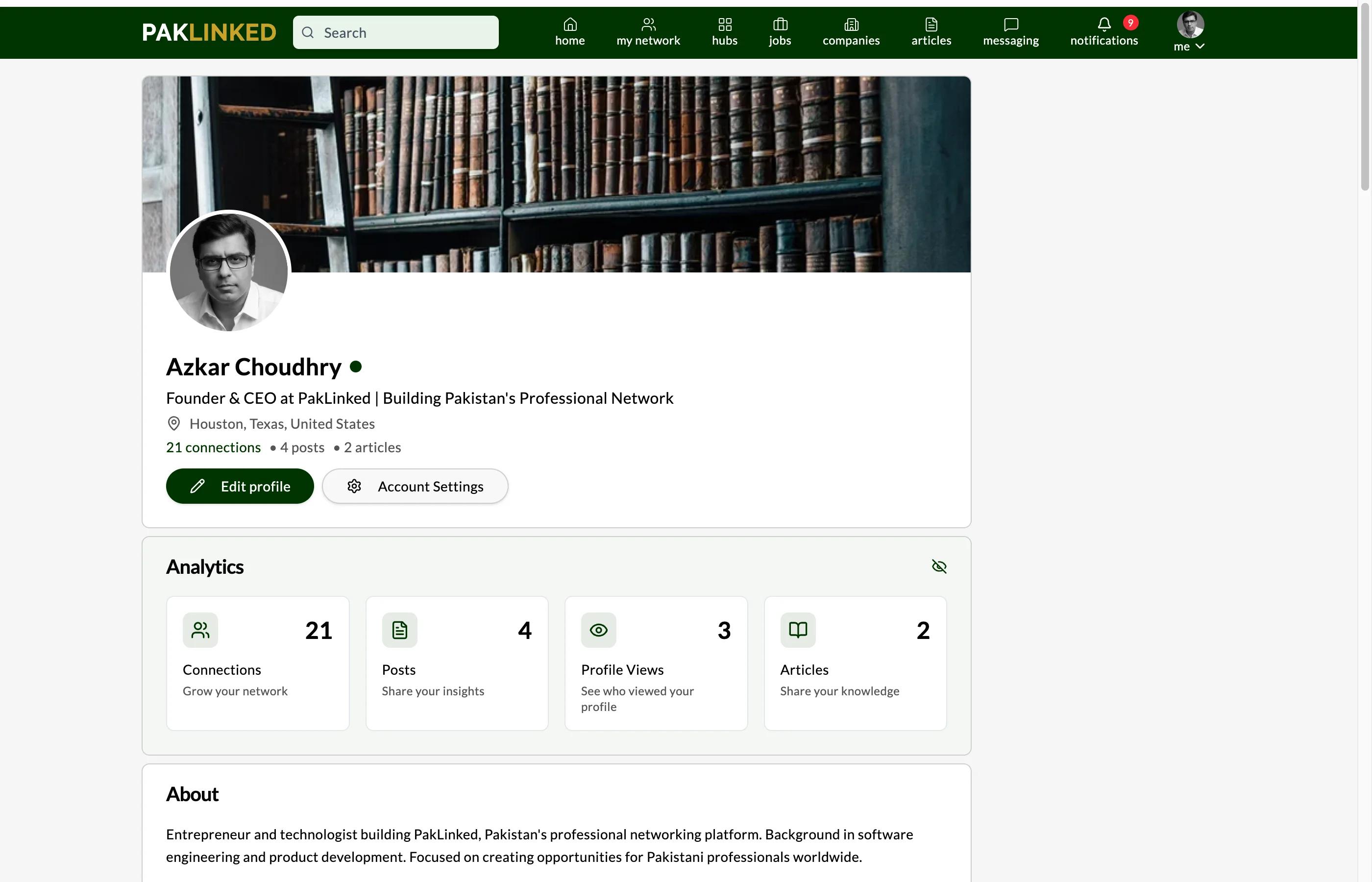Click the Posts analytics icon
The width and height of the screenshot is (1372, 882).
(399, 630)
